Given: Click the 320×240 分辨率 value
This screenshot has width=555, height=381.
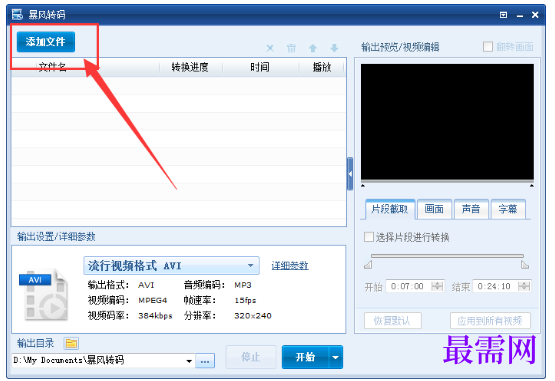Looking at the screenshot, I should [253, 316].
